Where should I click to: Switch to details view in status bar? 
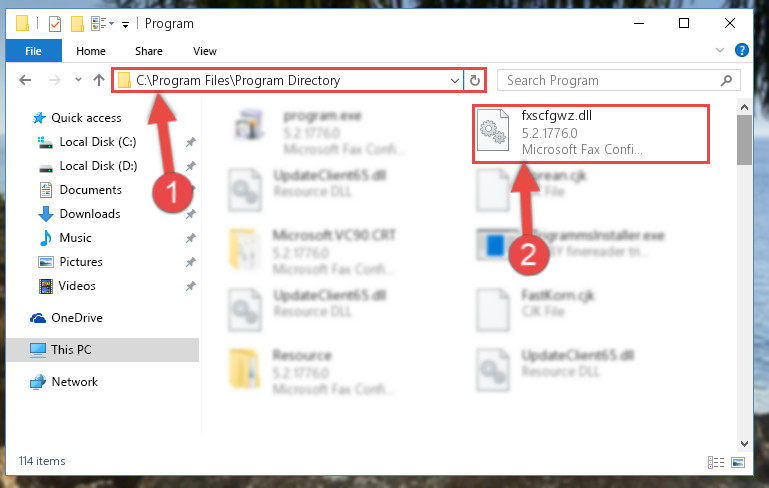point(716,462)
